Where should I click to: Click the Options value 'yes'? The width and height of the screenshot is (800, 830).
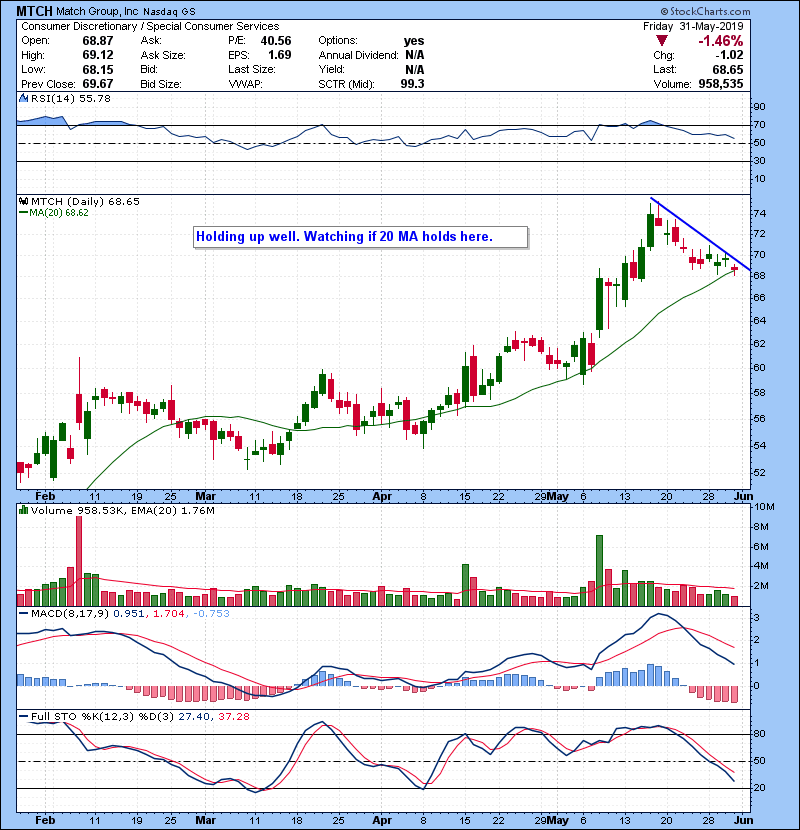[414, 41]
